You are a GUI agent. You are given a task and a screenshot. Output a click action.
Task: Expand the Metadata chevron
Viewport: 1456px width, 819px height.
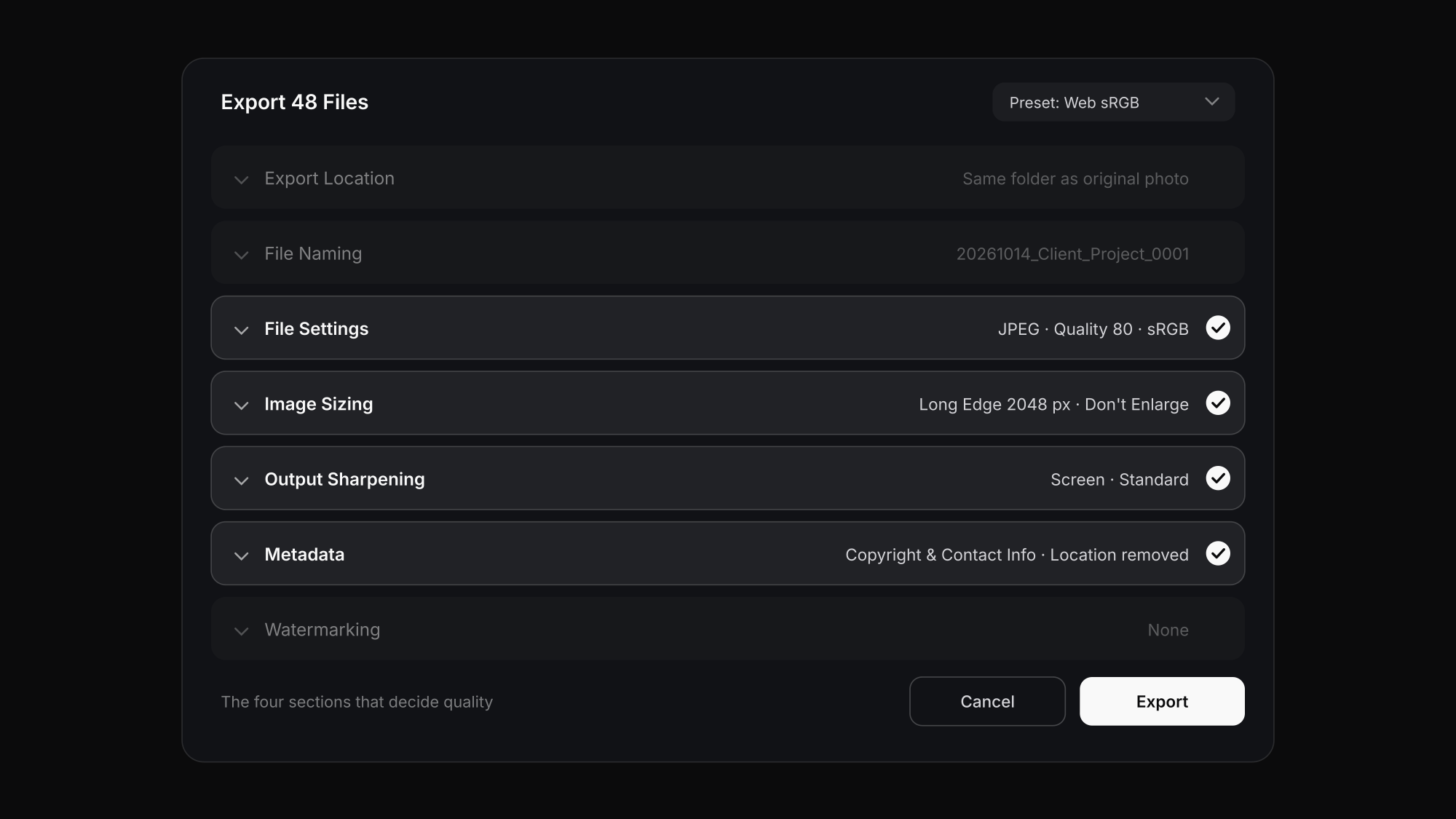point(241,556)
